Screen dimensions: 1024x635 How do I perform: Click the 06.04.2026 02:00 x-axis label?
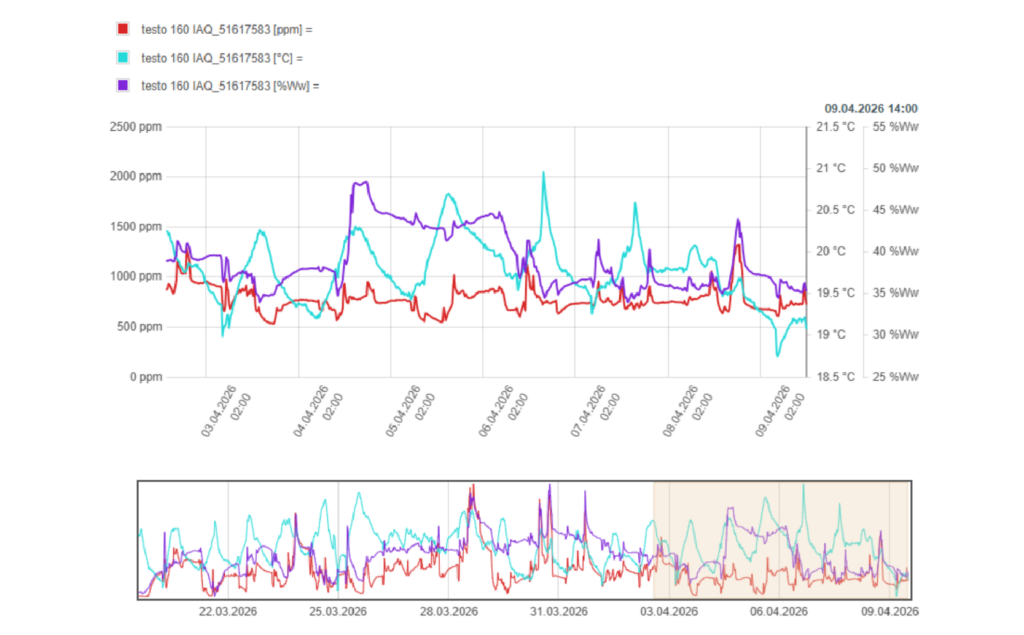pos(503,410)
